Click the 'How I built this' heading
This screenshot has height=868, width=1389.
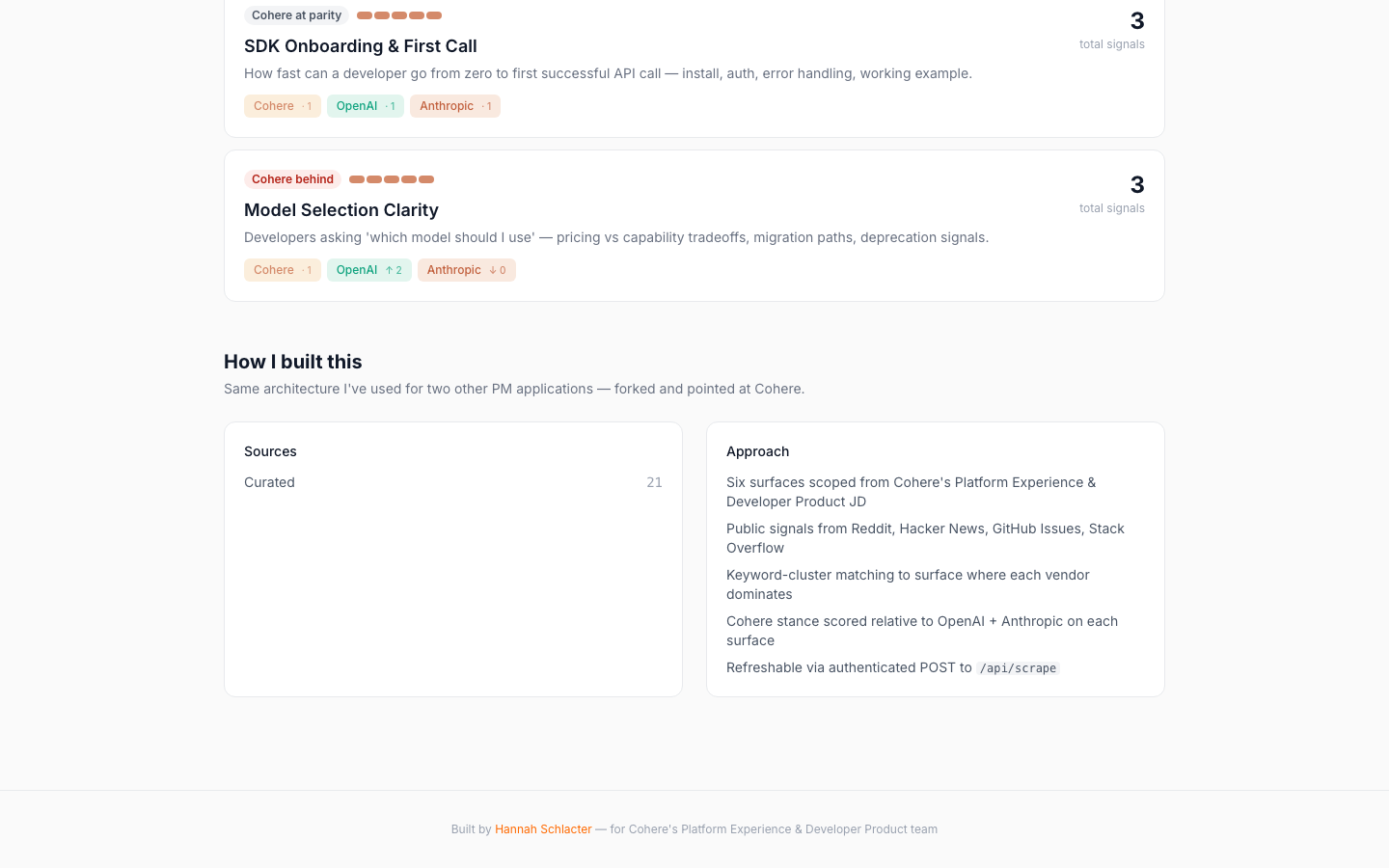point(293,362)
